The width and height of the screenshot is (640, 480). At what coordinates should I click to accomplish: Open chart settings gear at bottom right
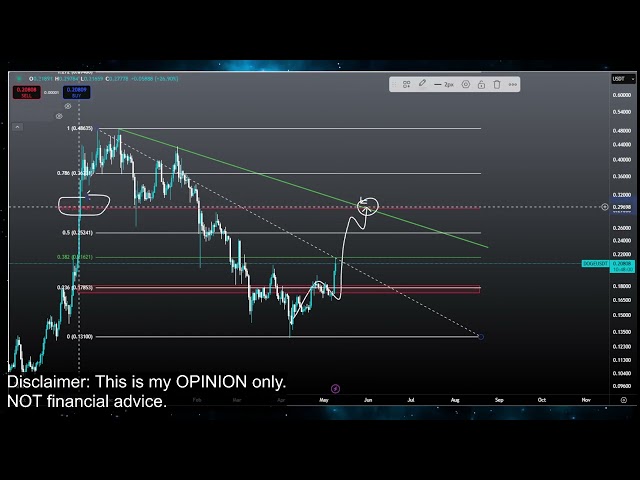pos(623,399)
